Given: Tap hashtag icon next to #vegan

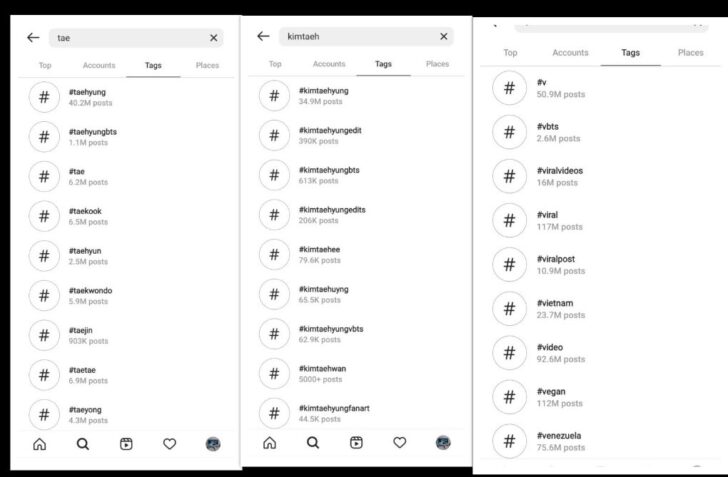Looking at the screenshot, I should 509,397.
